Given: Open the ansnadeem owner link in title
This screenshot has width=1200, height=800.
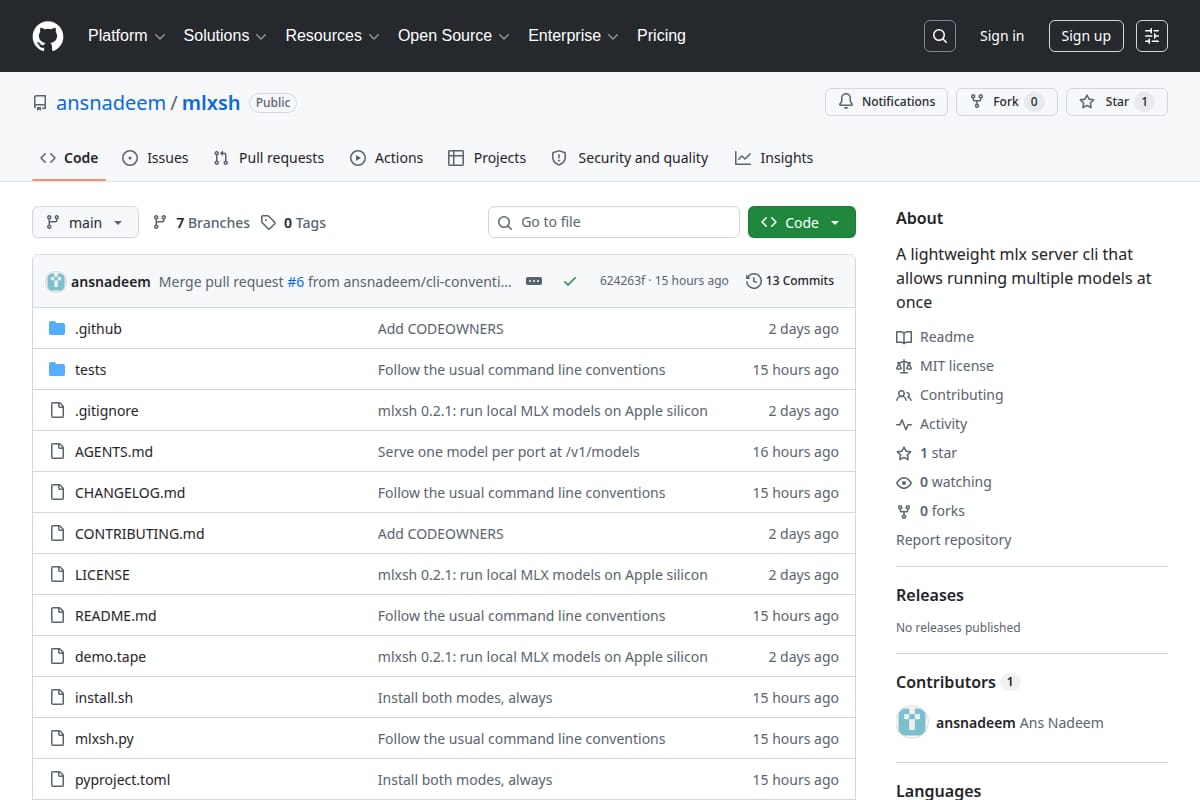Looking at the screenshot, I should click(x=111, y=102).
